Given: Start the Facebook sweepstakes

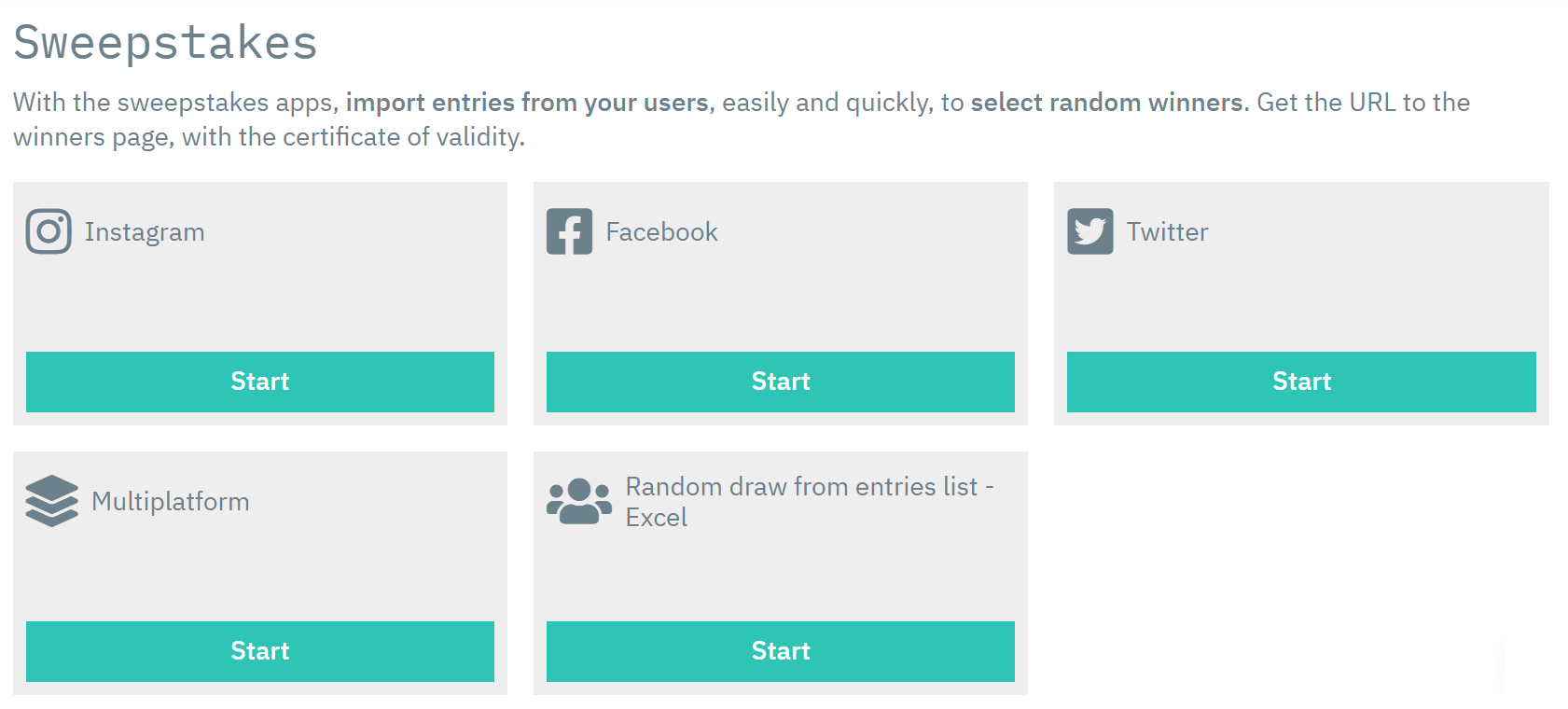Looking at the screenshot, I should click(781, 382).
